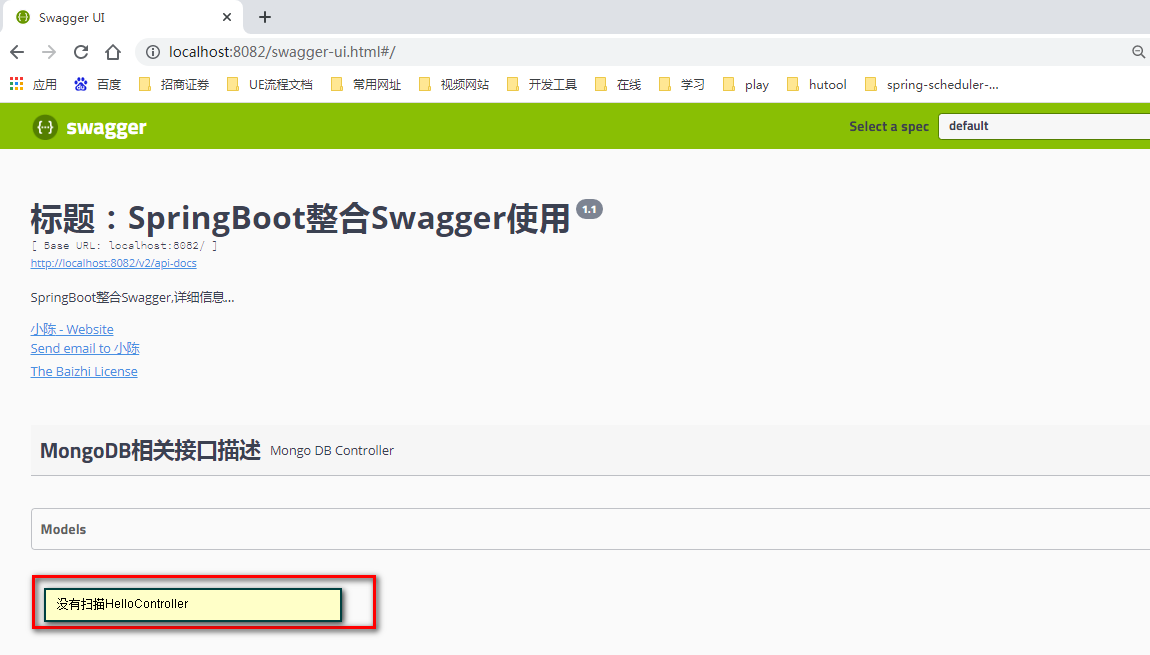Open the 小陈 - Website link
The height and width of the screenshot is (655, 1150).
(72, 329)
